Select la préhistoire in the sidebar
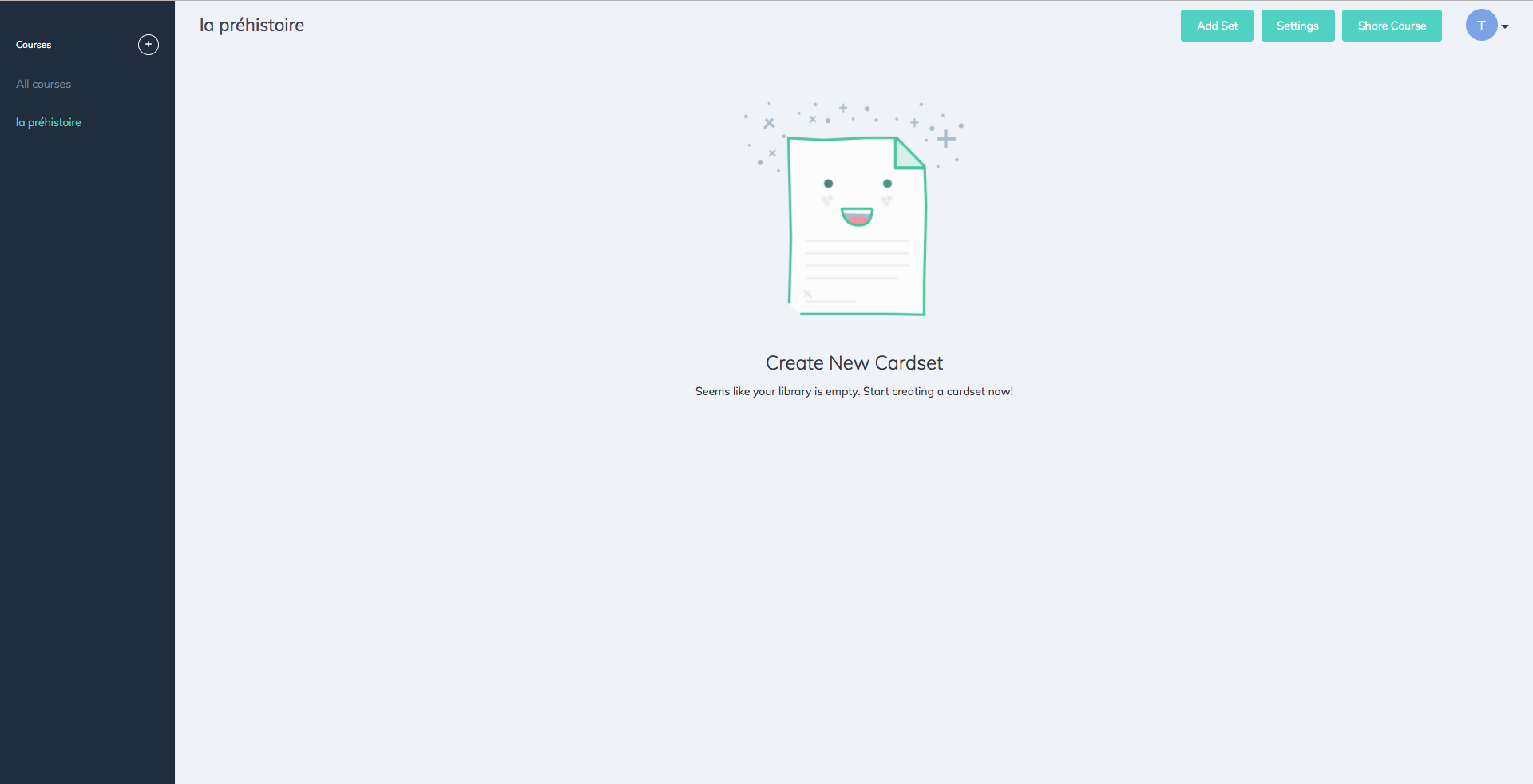1533x784 pixels. tap(49, 122)
